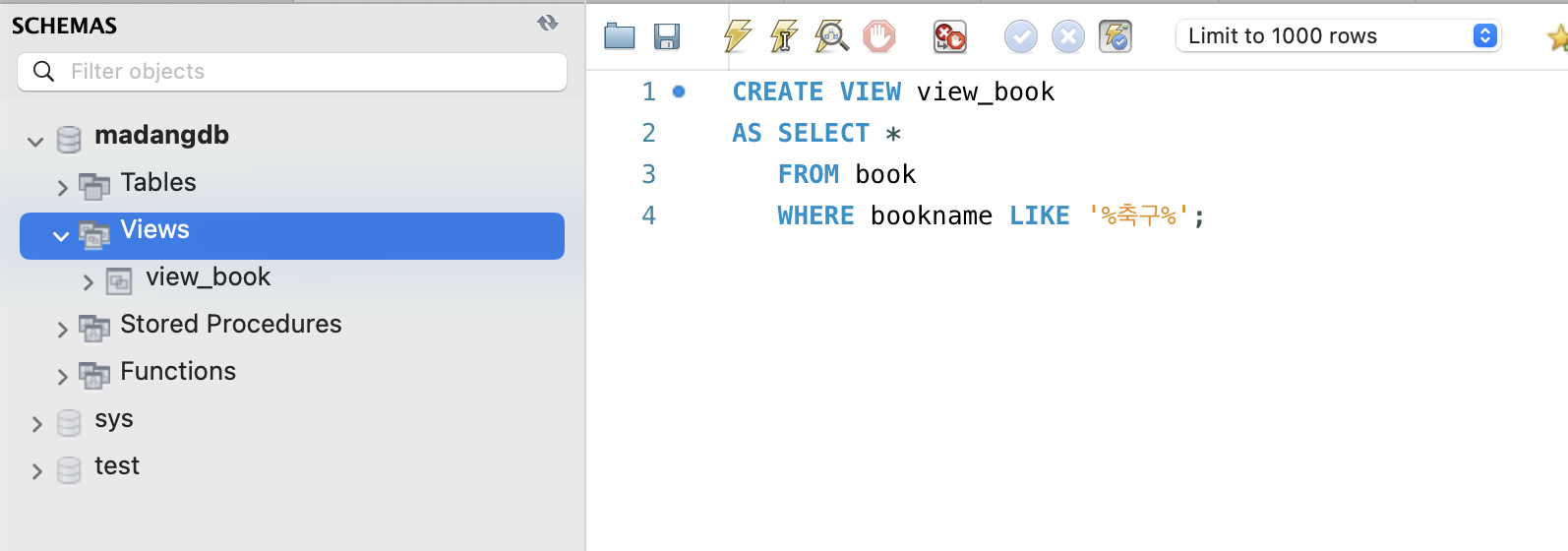This screenshot has height=551, width=1568.
Task: Select the Tables tree item
Action: (158, 183)
